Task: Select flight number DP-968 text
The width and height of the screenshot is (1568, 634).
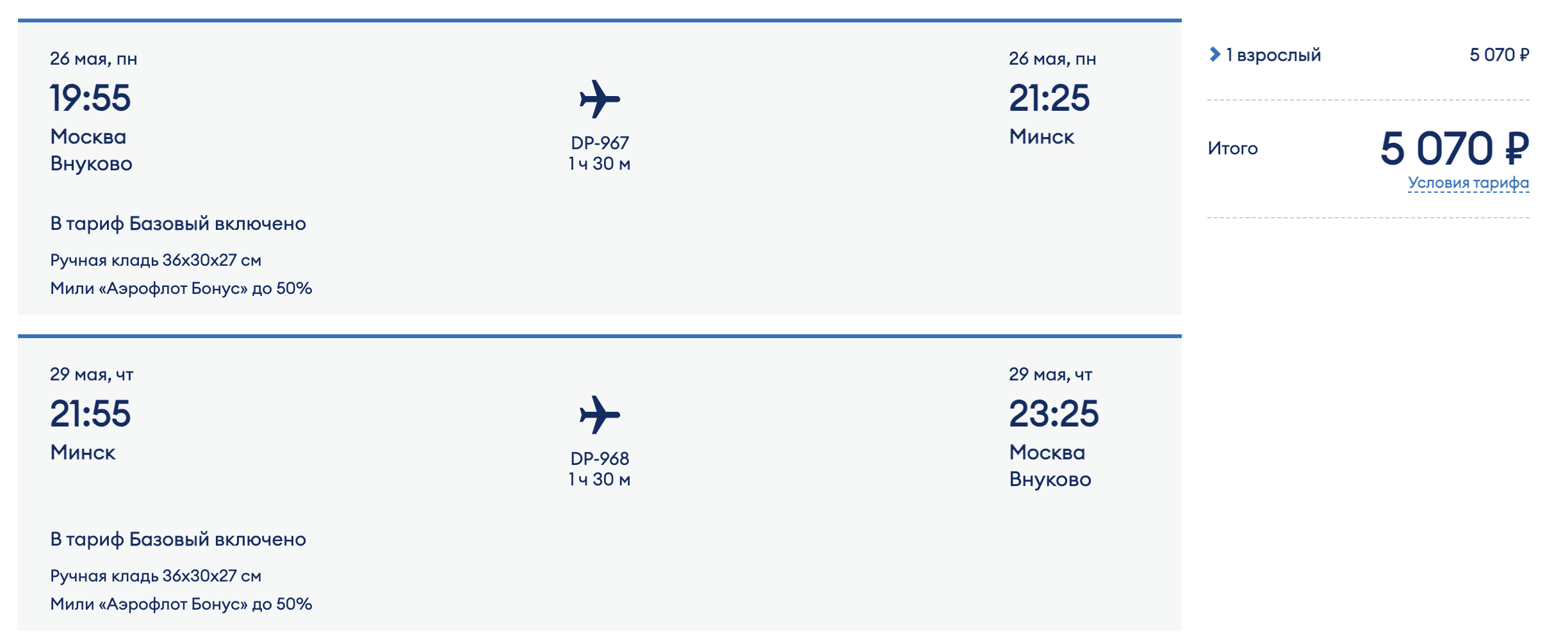Action: tap(600, 459)
